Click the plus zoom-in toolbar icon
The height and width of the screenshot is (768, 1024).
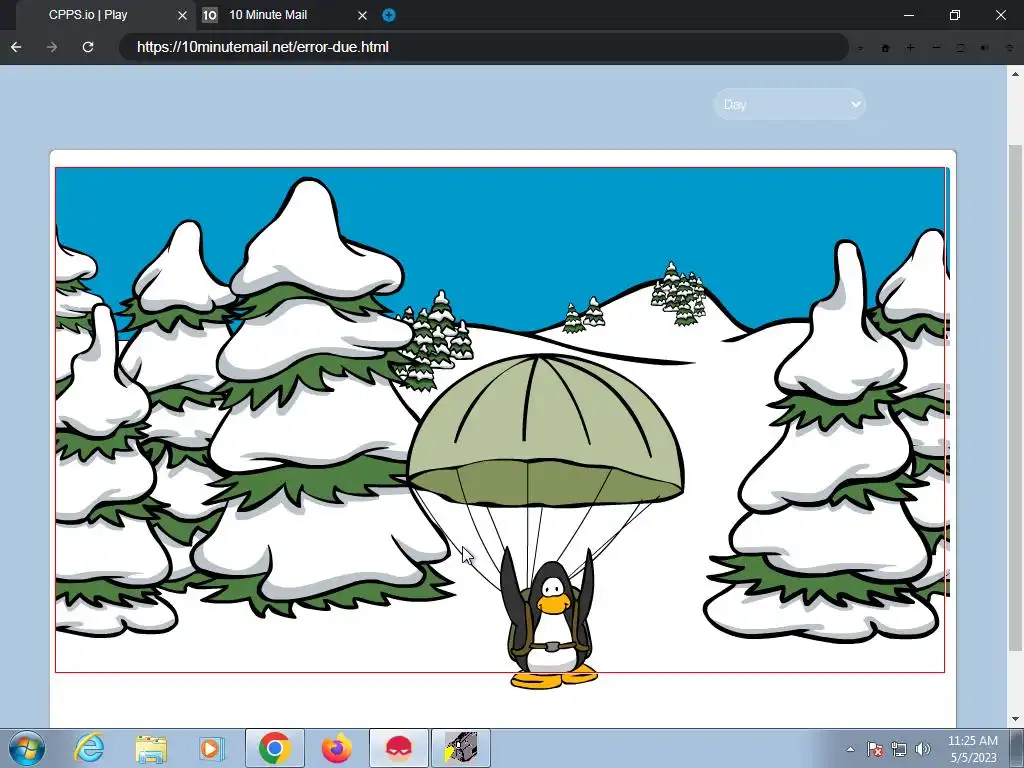(x=910, y=48)
